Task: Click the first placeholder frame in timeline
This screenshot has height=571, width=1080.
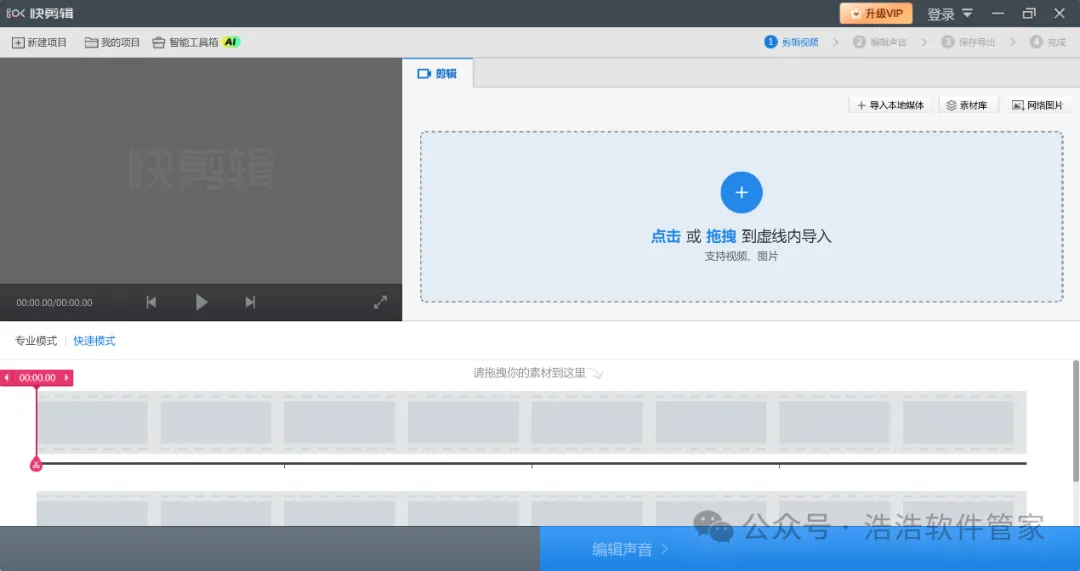Action: pos(92,422)
